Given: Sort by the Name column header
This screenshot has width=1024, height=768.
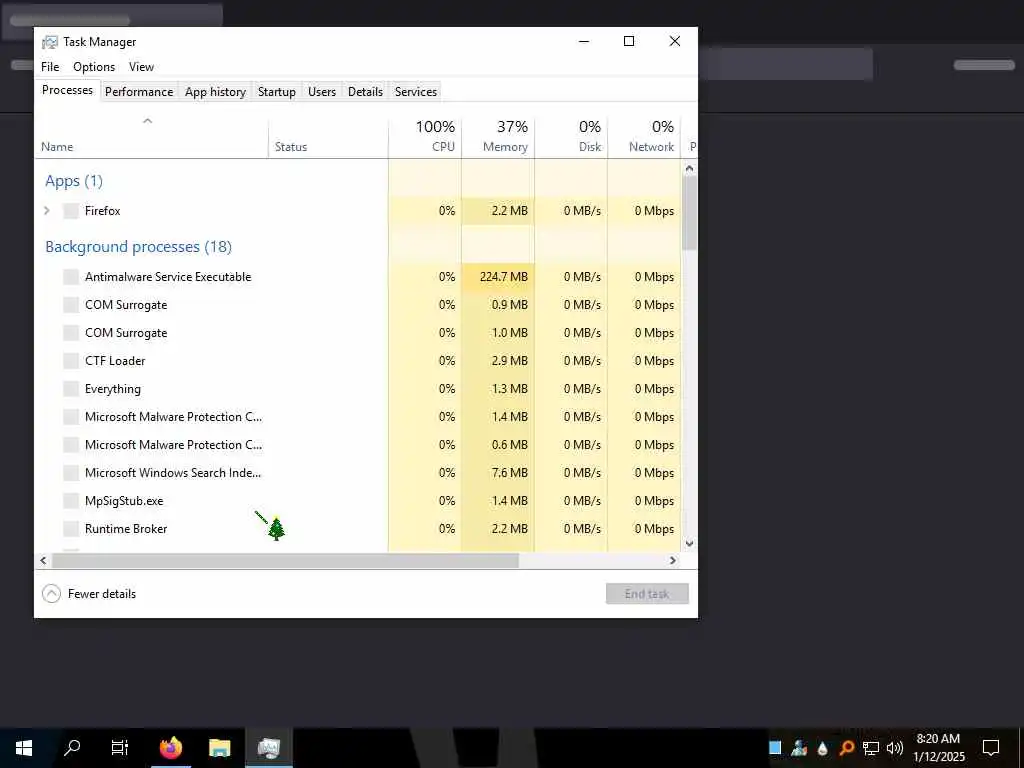Looking at the screenshot, I should click(152, 136).
